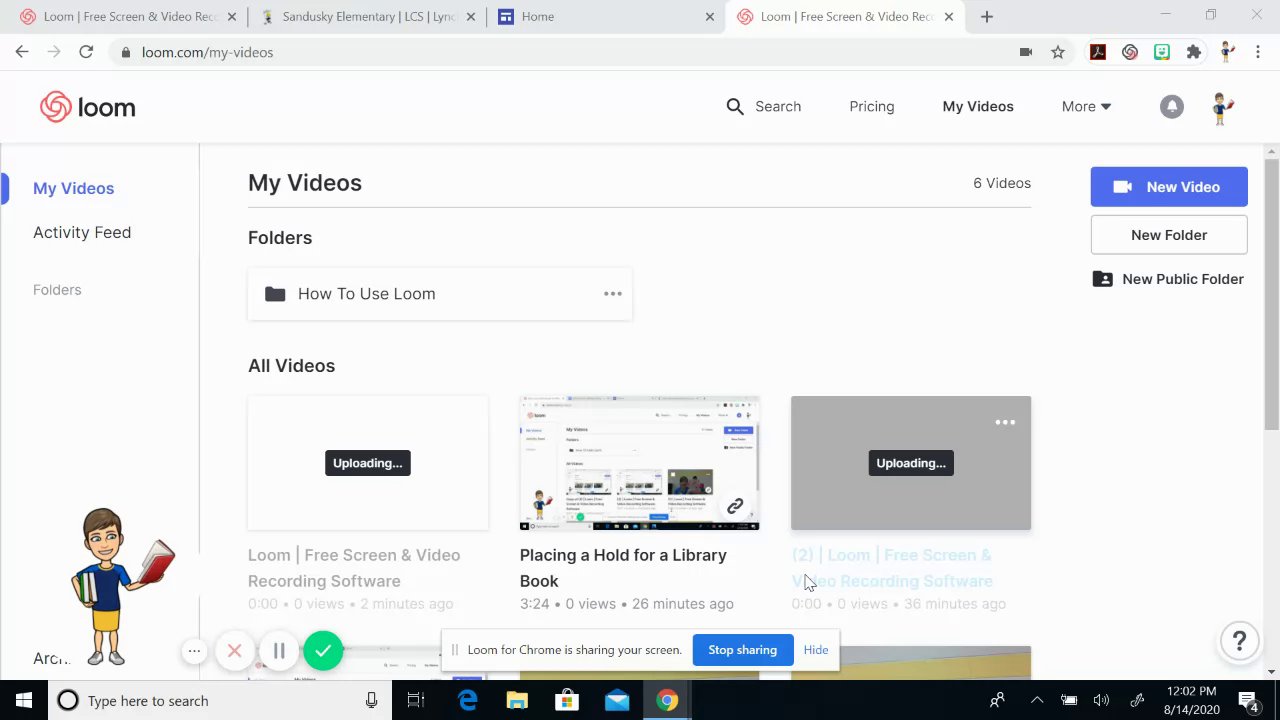The width and height of the screenshot is (1280, 720).
Task: Open File Explorer from the taskbar
Action: [517, 700]
